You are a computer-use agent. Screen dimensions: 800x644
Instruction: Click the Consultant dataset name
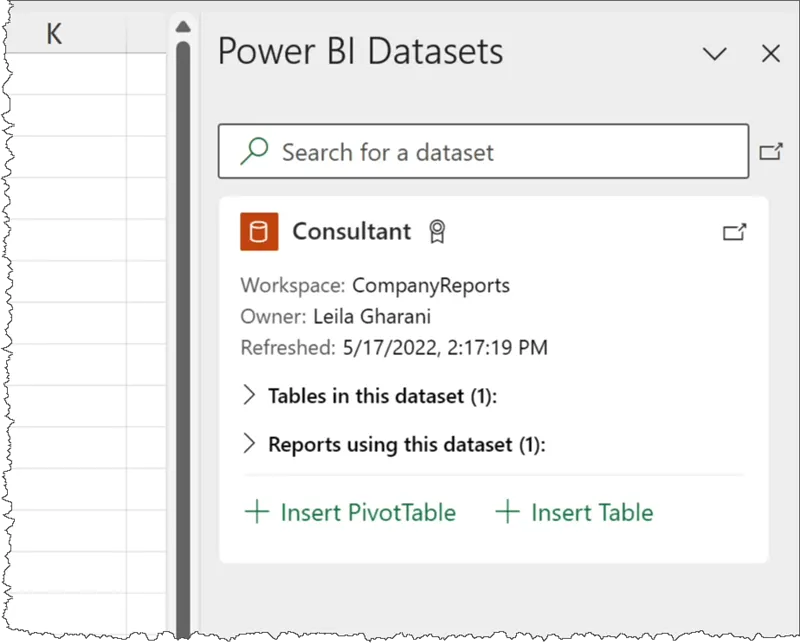tap(351, 232)
